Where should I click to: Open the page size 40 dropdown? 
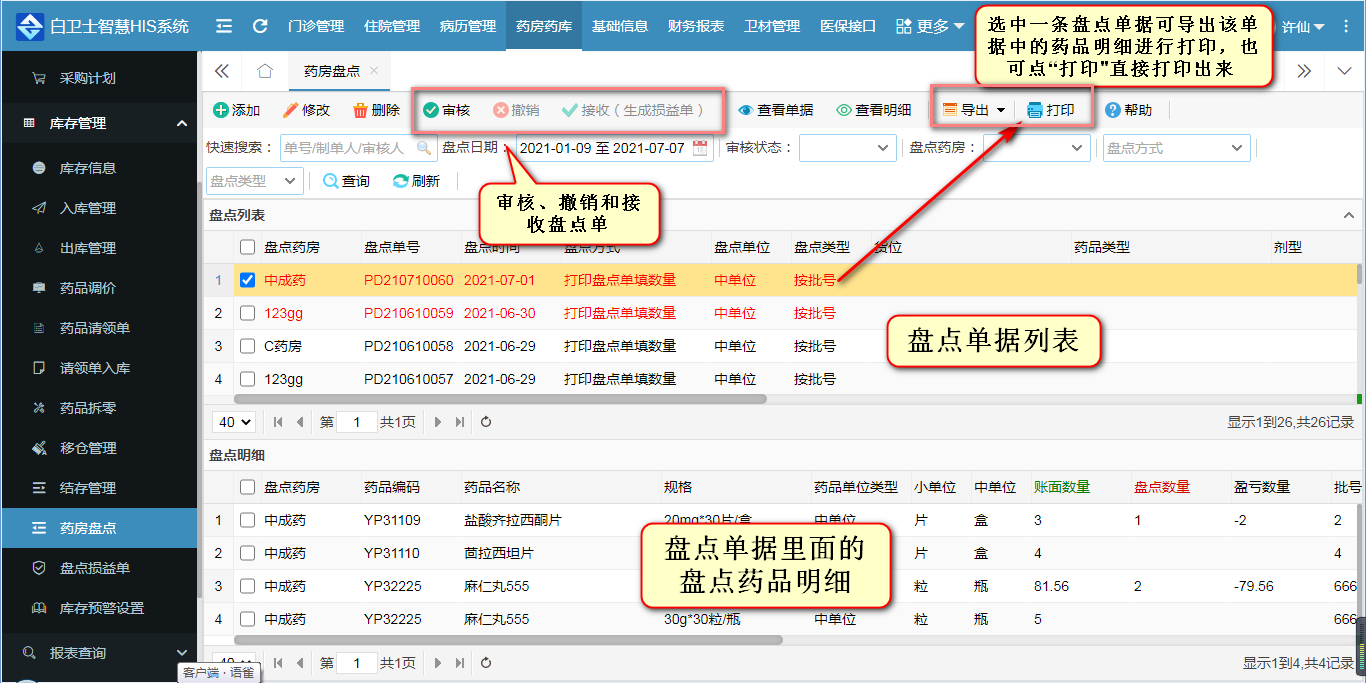point(234,422)
